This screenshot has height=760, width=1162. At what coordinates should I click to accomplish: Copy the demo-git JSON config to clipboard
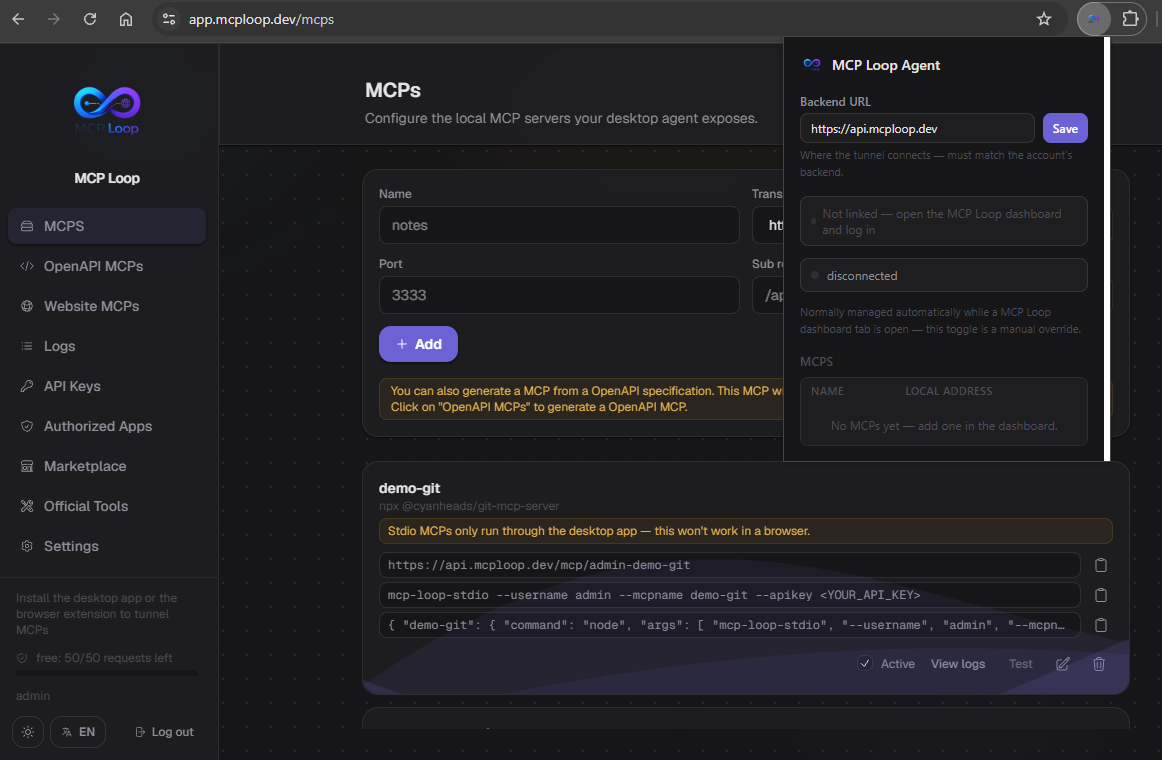(1100, 625)
